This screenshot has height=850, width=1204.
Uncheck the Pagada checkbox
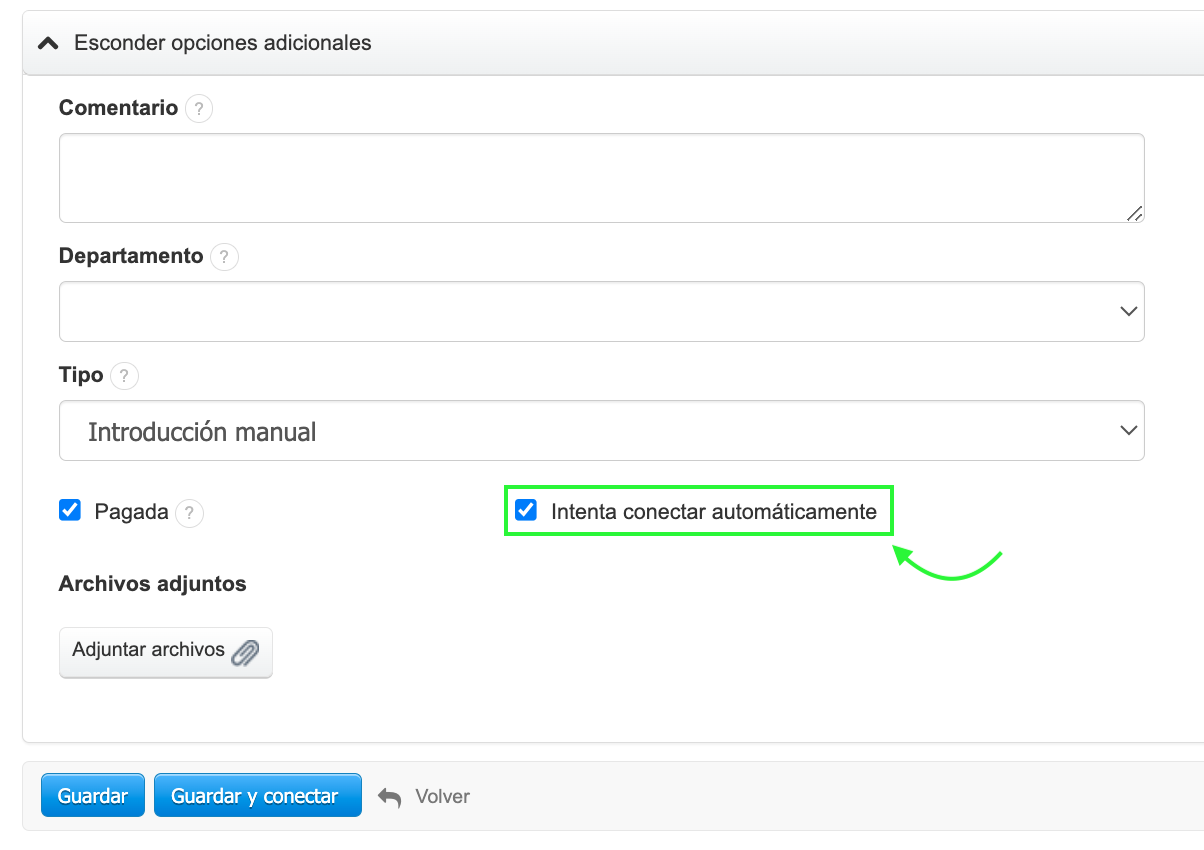click(70, 511)
